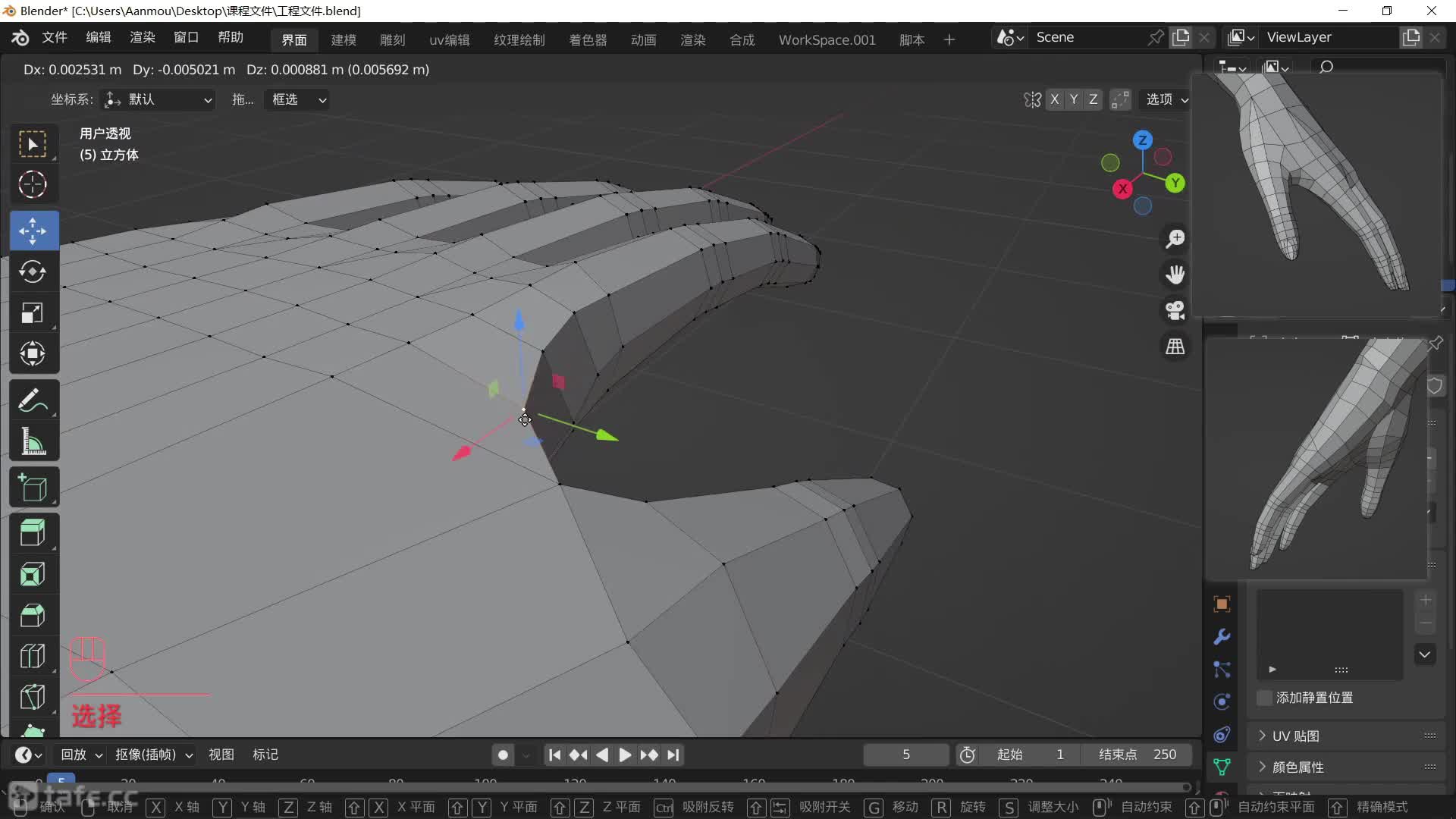The image size is (1456, 819).
Task: Select the Scale tool
Action: (x=33, y=312)
